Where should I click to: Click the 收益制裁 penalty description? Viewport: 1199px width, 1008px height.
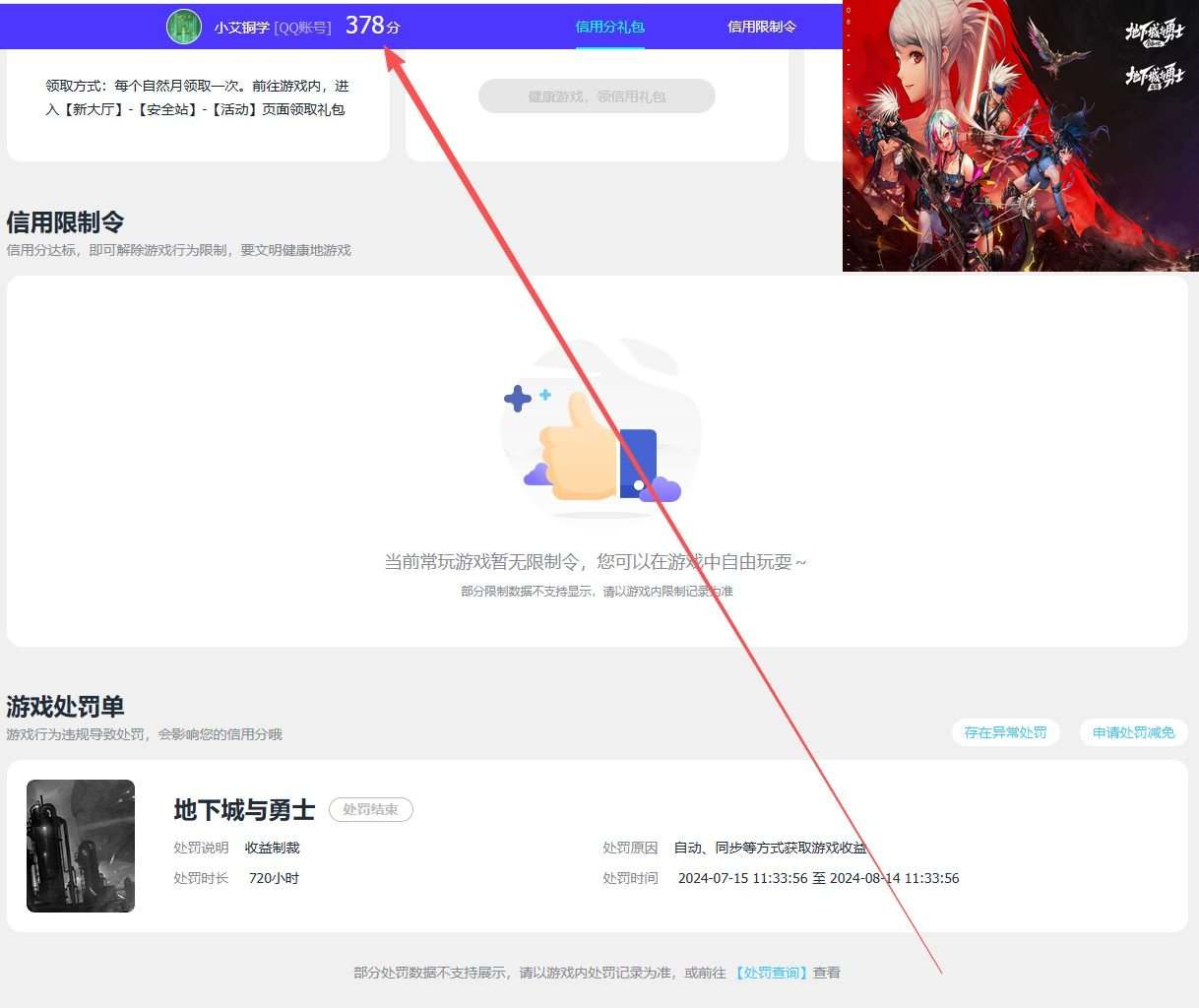272,848
